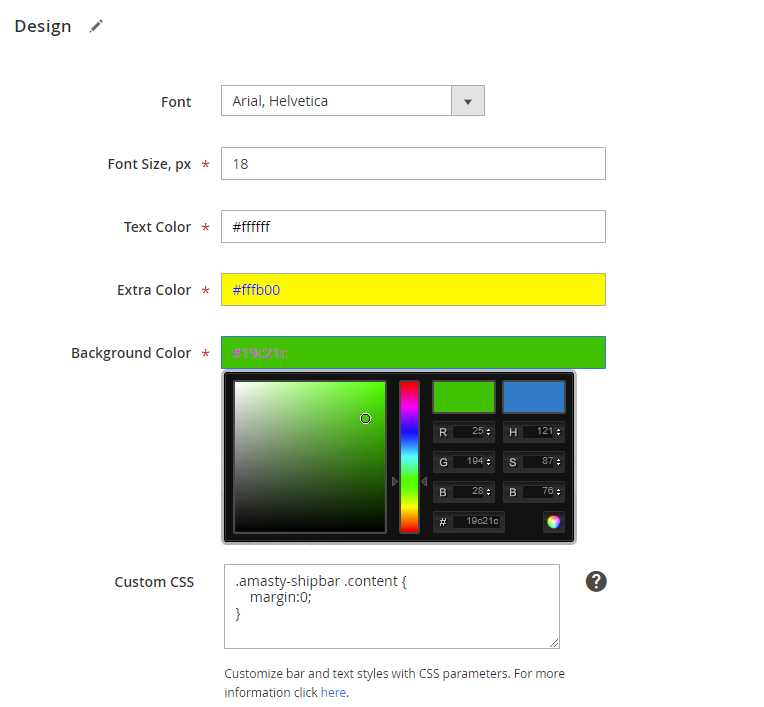
Task: Click the Design section pencil edit icon
Action: tap(96, 27)
